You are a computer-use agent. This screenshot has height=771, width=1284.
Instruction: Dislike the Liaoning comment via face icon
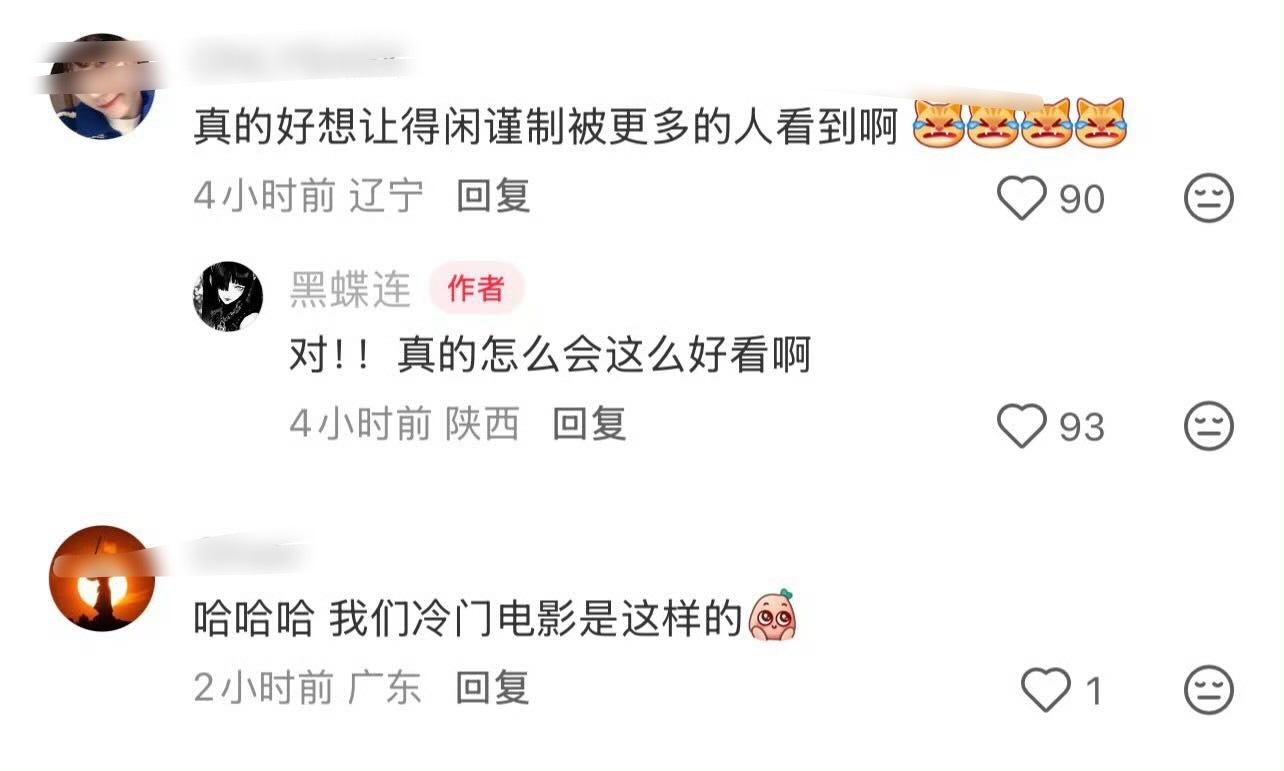(x=1209, y=198)
